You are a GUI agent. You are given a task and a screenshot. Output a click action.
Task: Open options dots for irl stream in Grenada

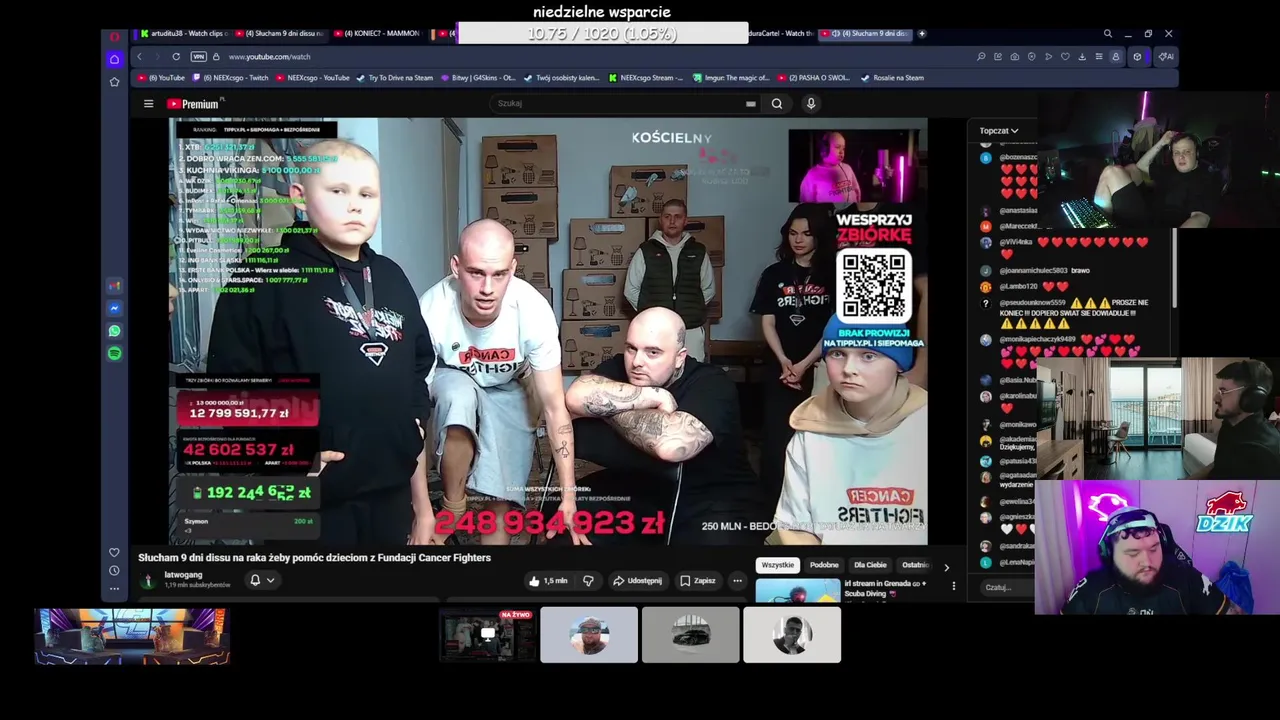[953, 586]
